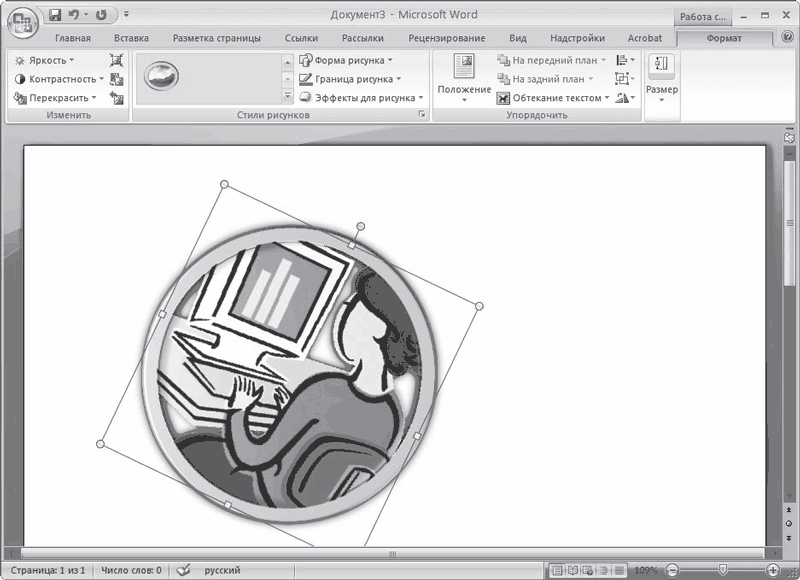Click the Форма рисунка button
800x580 pixels.
coord(350,60)
